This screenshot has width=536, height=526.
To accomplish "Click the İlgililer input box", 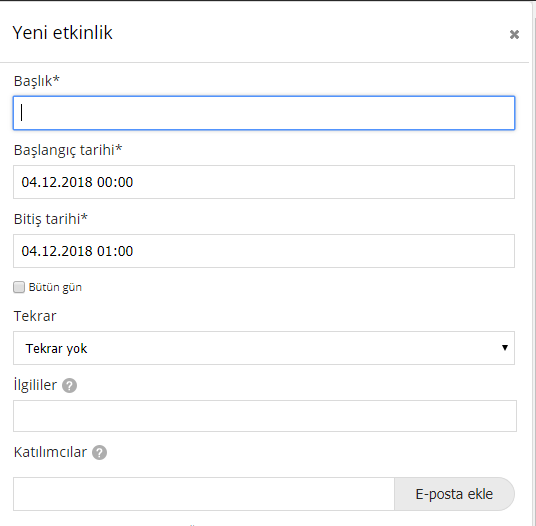I will (265, 416).
